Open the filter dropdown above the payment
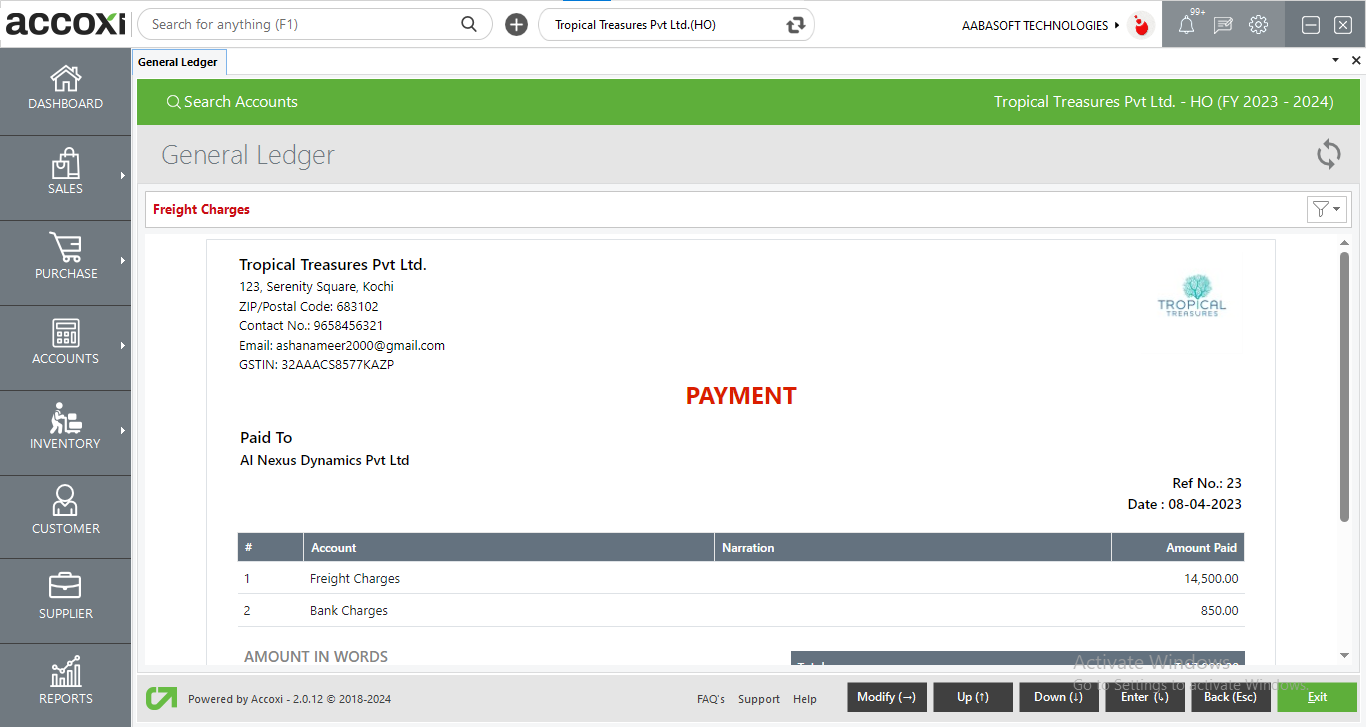Viewport: 1366px width, 727px height. pyautogui.click(x=1326, y=209)
